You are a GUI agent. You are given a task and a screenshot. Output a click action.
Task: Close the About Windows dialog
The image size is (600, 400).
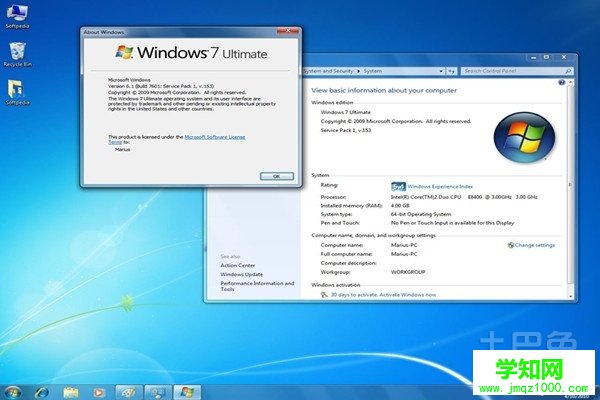pos(288,31)
